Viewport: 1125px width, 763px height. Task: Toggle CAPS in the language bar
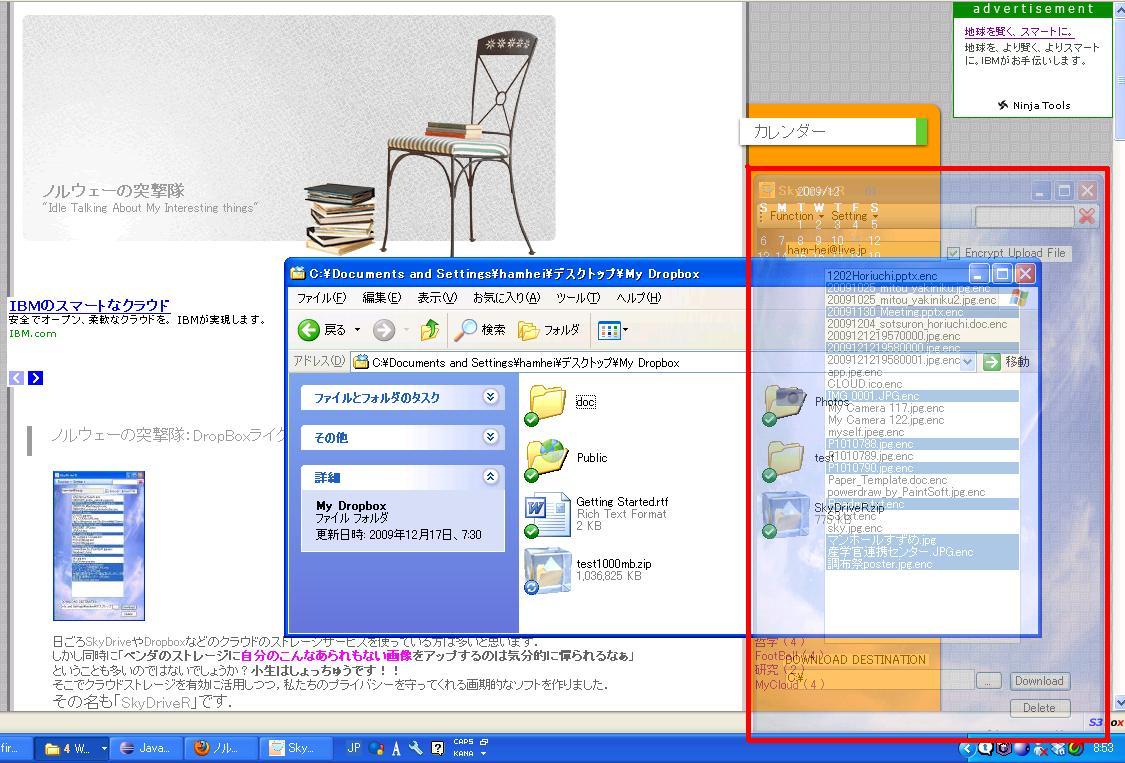coord(463,742)
